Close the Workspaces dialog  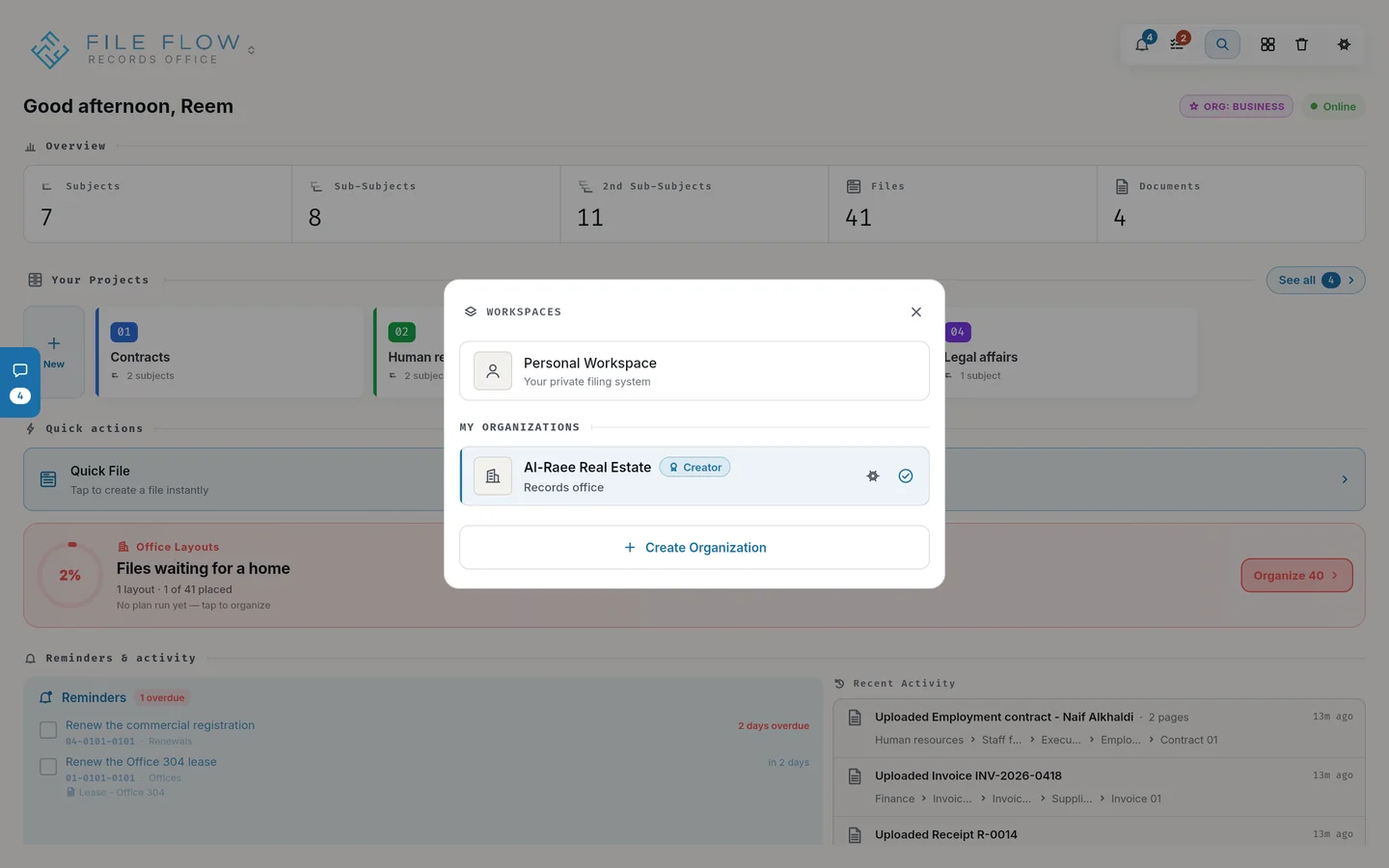click(x=916, y=312)
